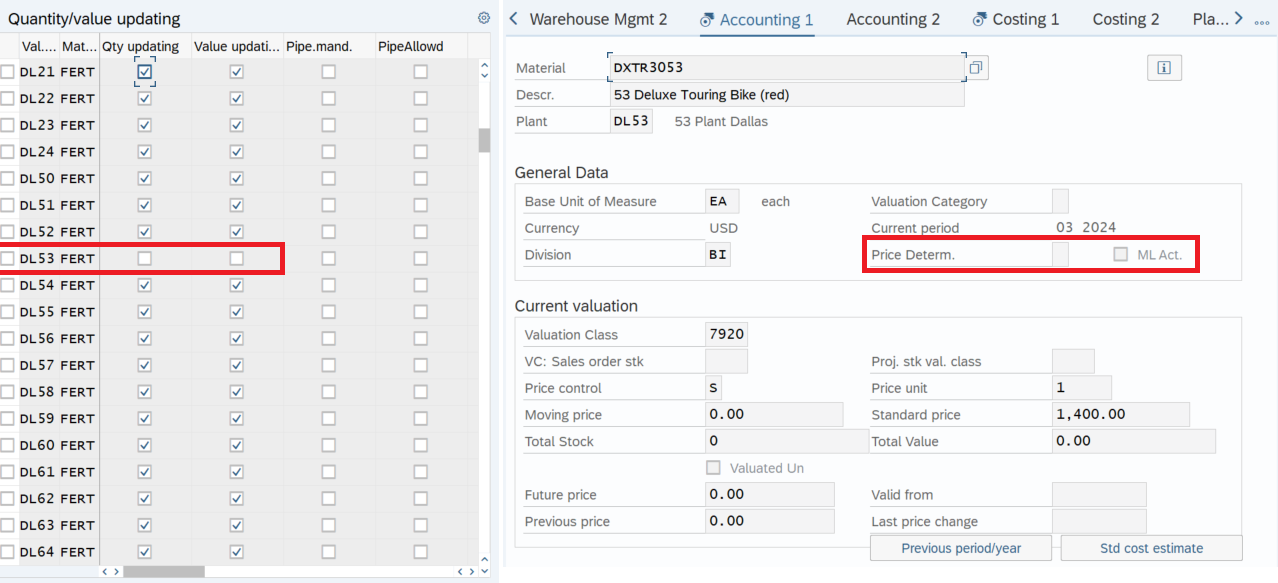This screenshot has height=583, width=1278.
Task: Click the Previous price field
Action: pyautogui.click(x=770, y=521)
